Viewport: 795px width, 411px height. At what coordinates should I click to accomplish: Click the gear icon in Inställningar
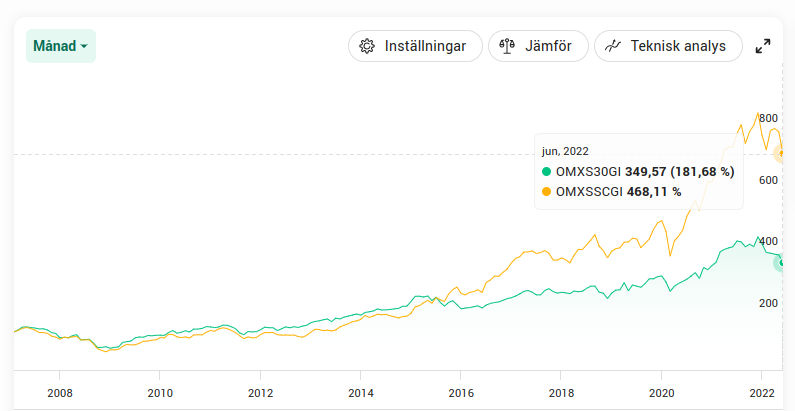tap(367, 46)
